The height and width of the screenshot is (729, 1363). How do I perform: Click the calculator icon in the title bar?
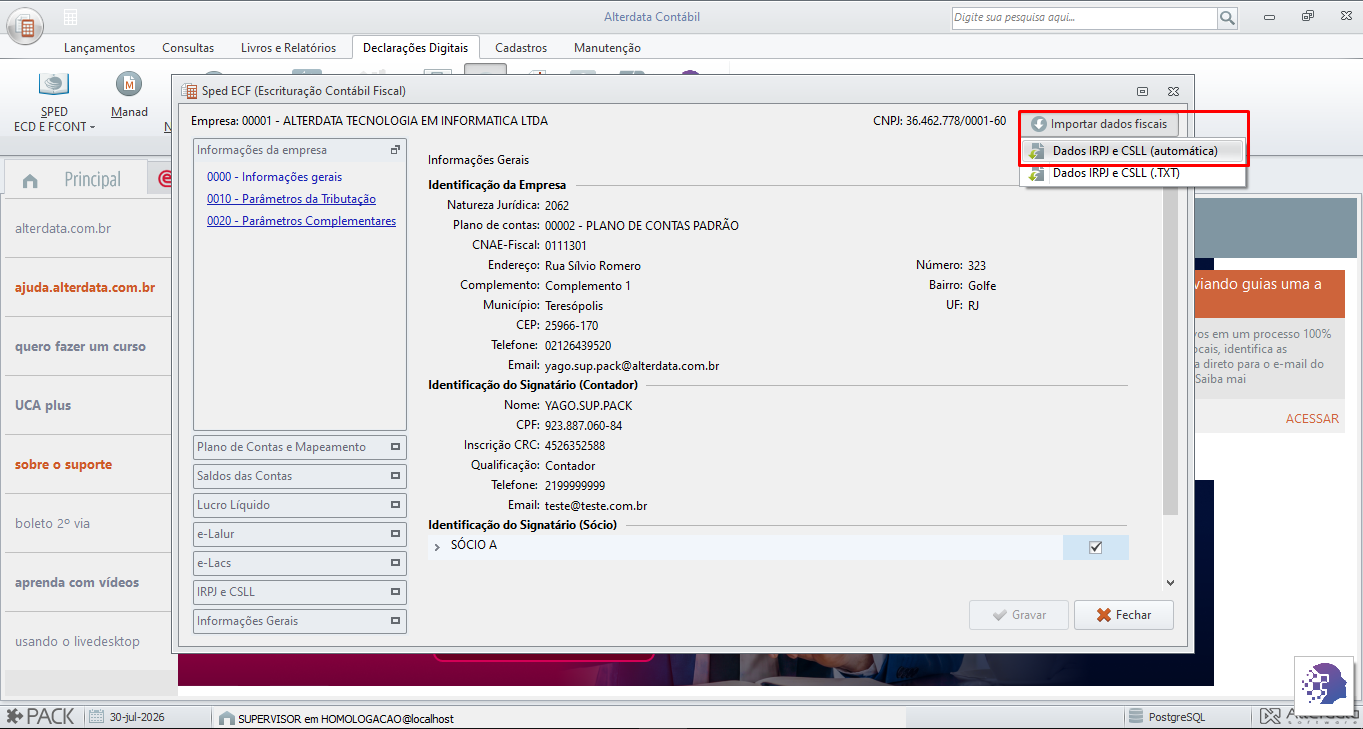pyautogui.click(x=70, y=18)
